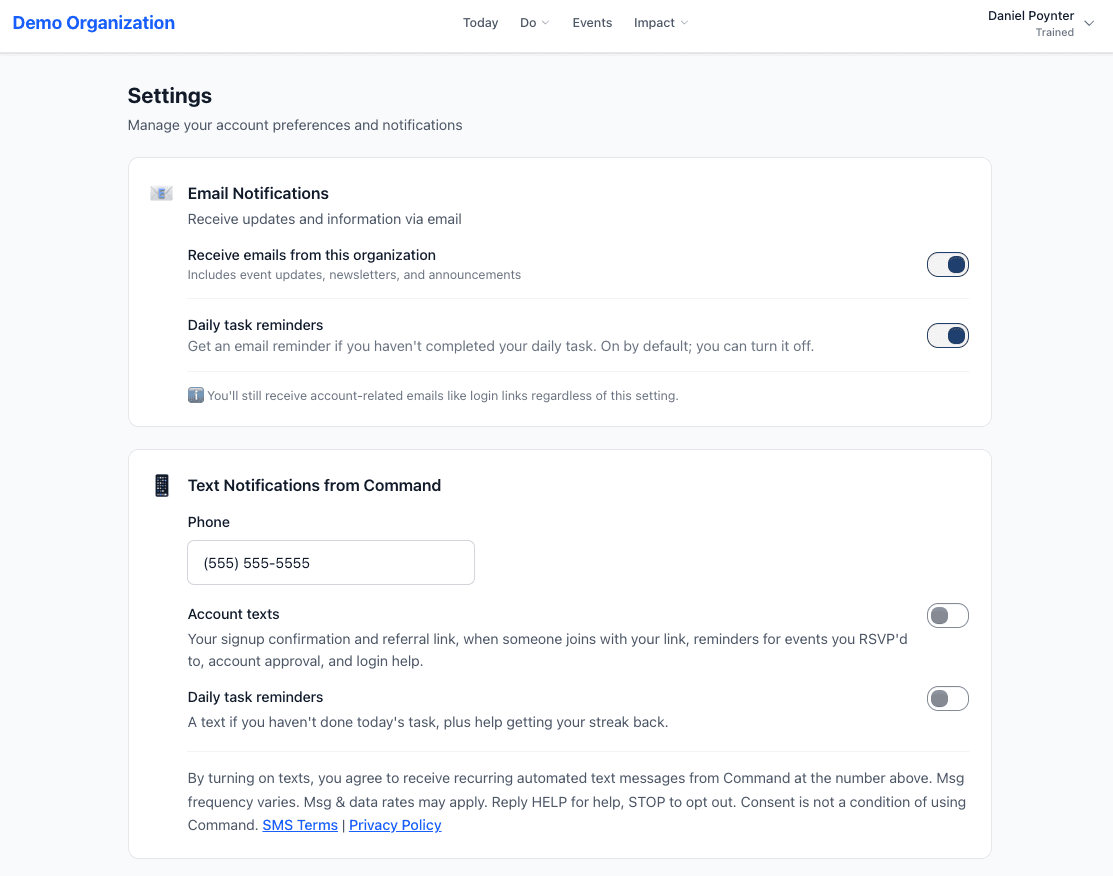
Task: Click the envelope icon beside Email Notifications
Action: (x=161, y=193)
